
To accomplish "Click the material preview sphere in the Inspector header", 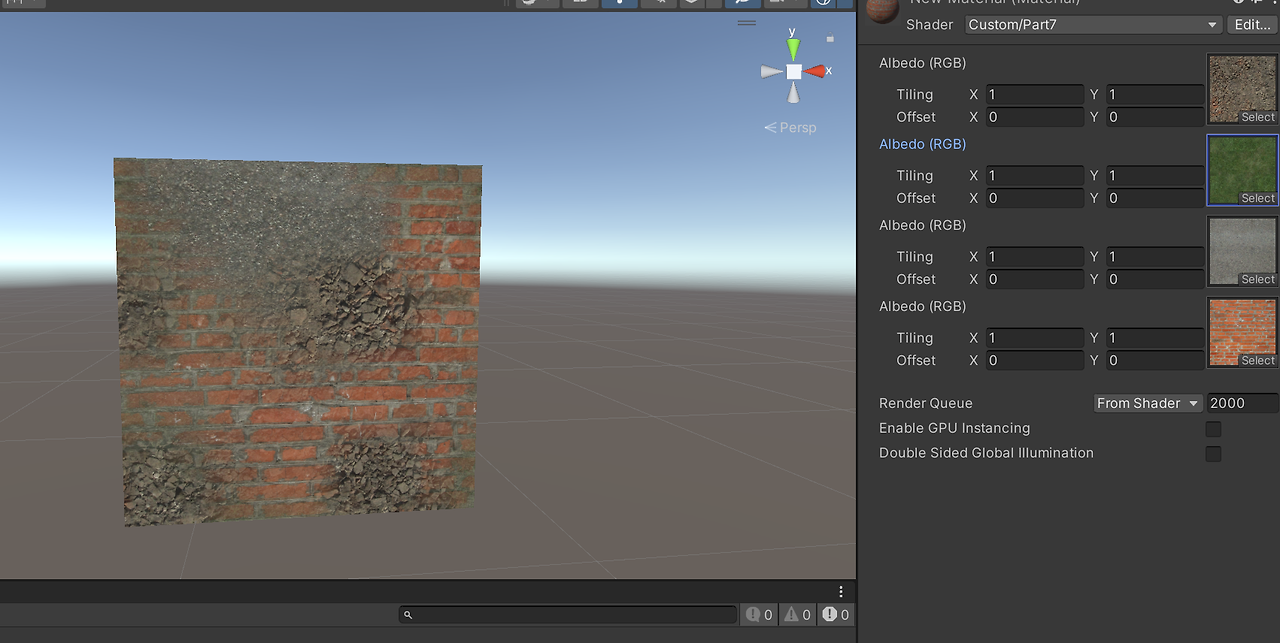I will pos(882,9).
